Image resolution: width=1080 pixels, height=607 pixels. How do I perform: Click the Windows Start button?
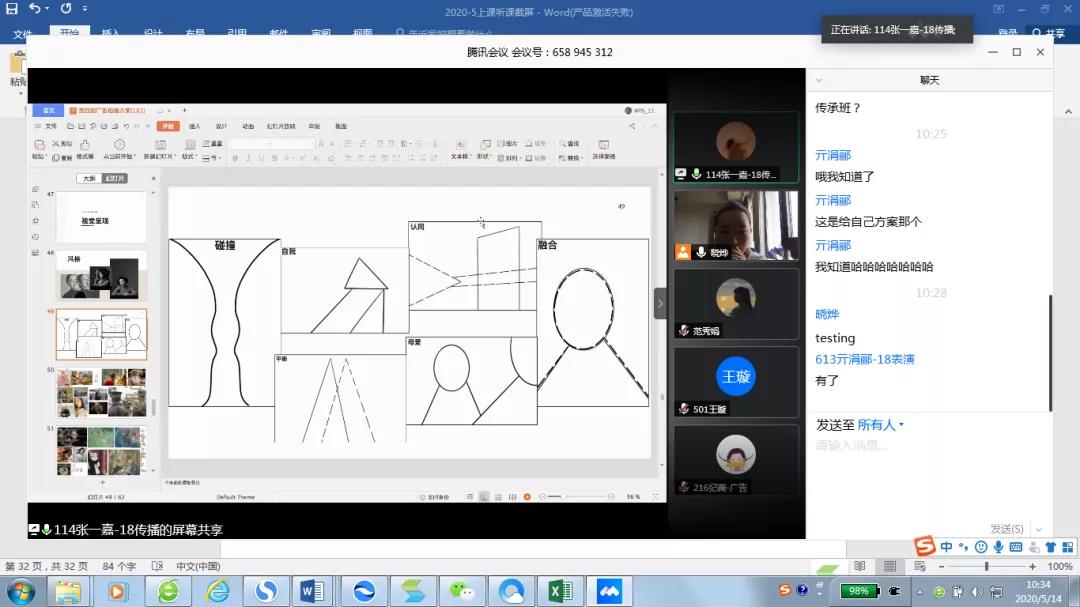(20, 591)
